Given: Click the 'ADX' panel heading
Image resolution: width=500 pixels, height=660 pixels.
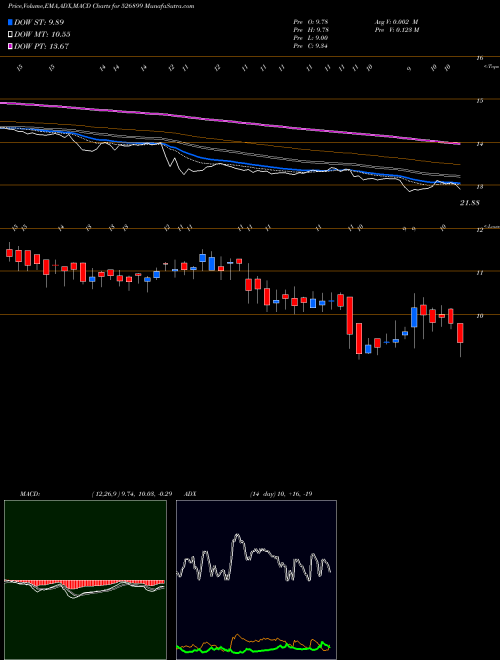Looking at the screenshot, I should click(x=190, y=494).
